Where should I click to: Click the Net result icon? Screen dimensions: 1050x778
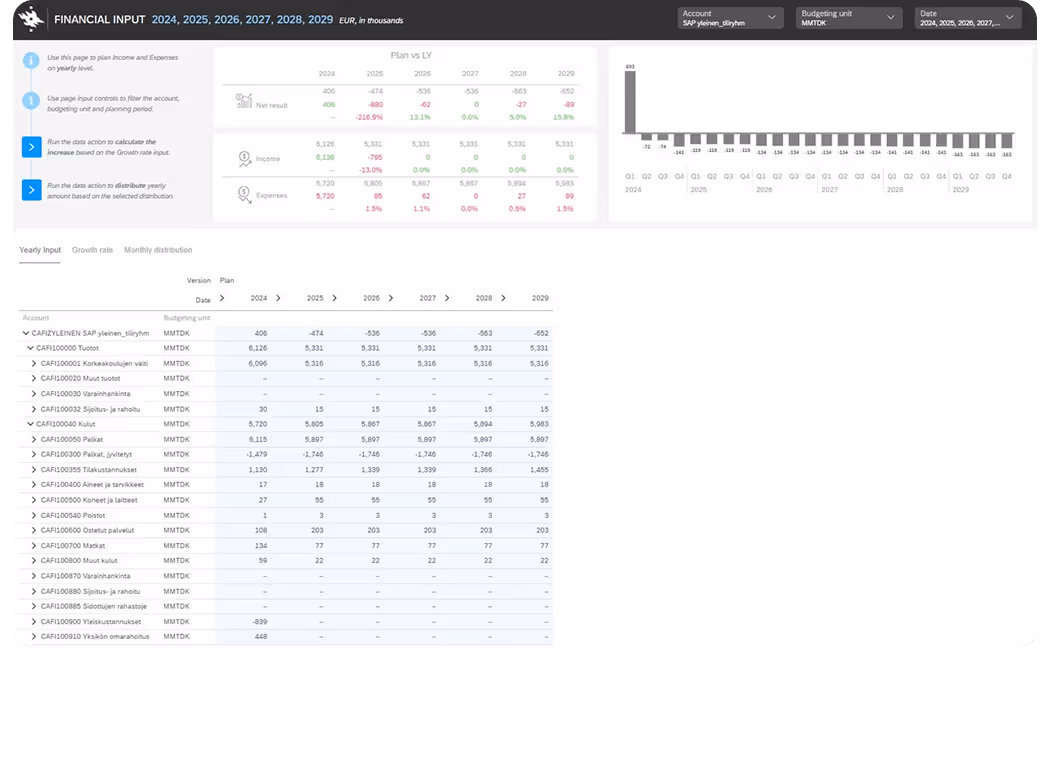(x=244, y=101)
